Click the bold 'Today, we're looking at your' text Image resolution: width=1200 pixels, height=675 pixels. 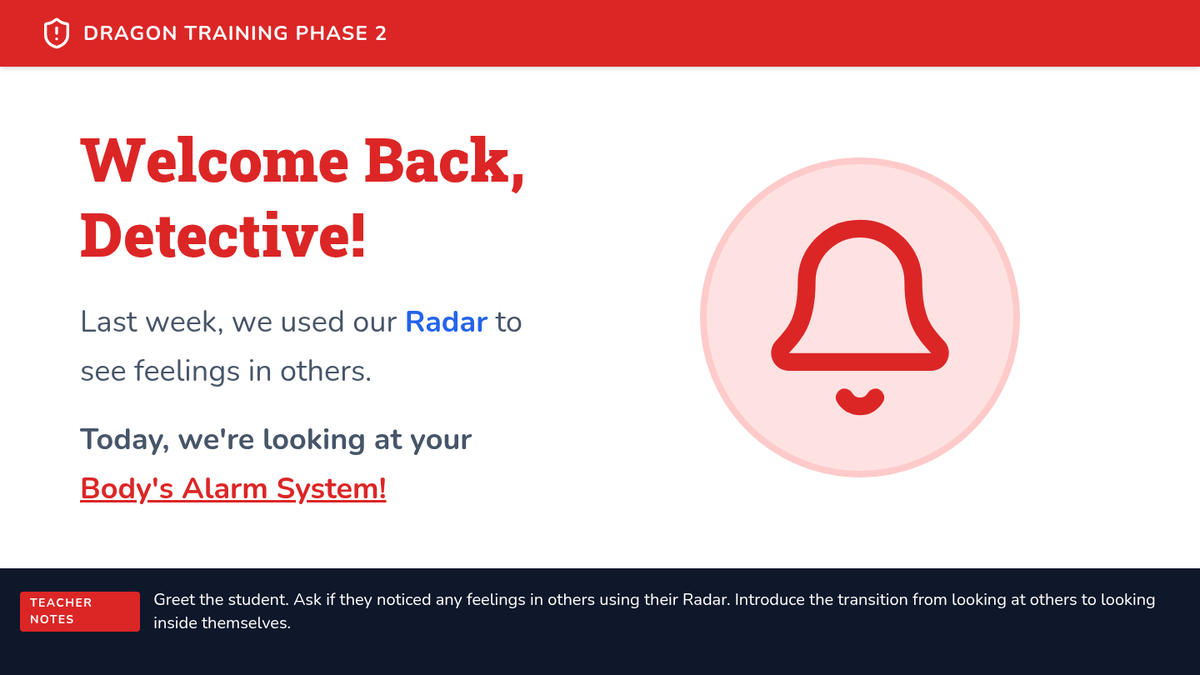point(276,439)
